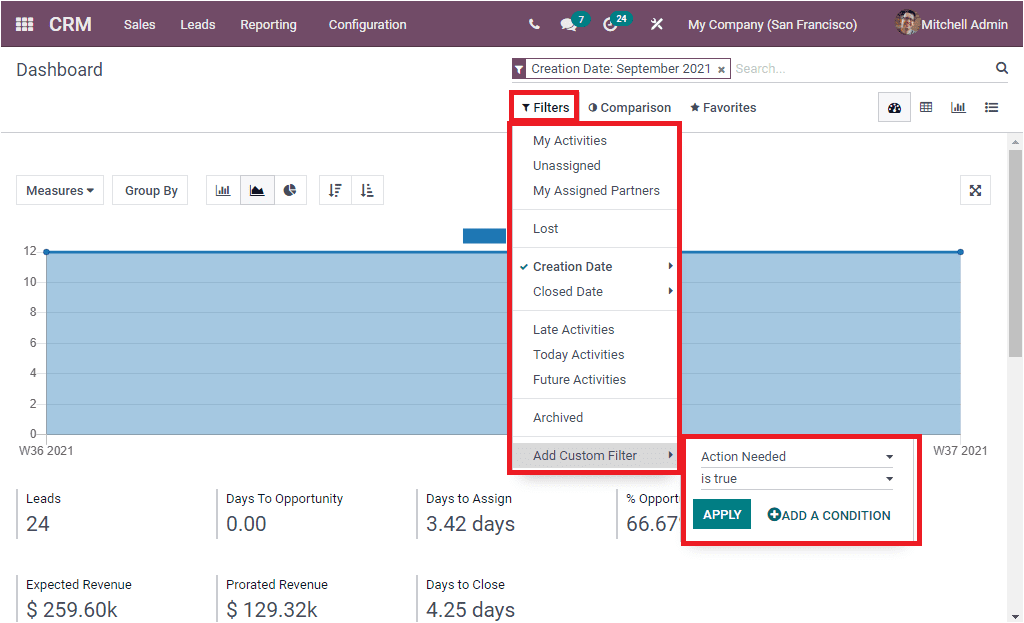Screen dimensions: 1024x623
Task: Sort chart in ascending order
Action: coord(367,190)
